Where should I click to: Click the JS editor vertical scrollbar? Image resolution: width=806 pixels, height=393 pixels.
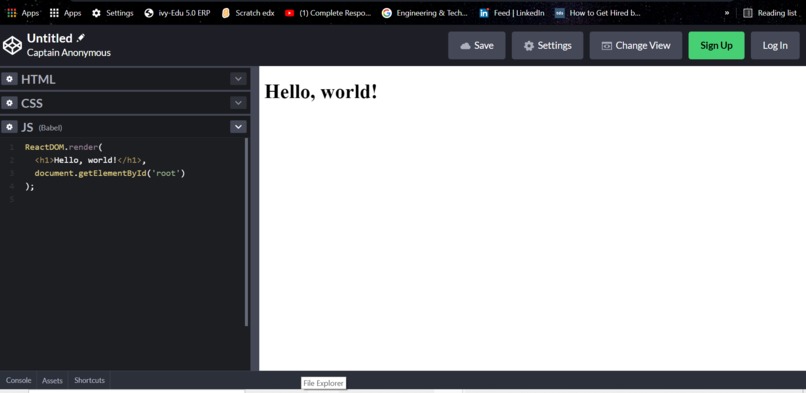[246, 232]
